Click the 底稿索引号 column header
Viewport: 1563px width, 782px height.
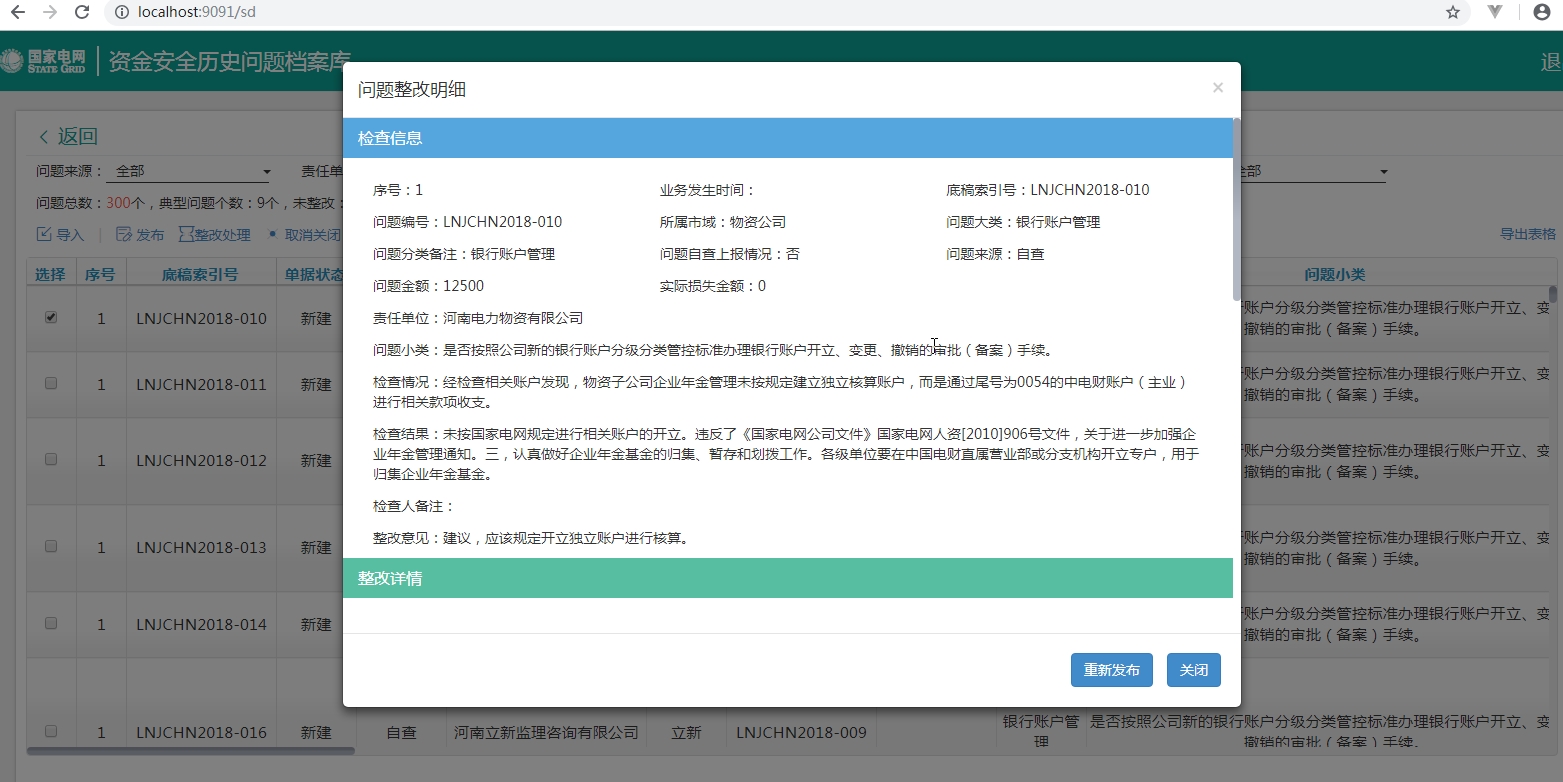pyautogui.click(x=200, y=274)
